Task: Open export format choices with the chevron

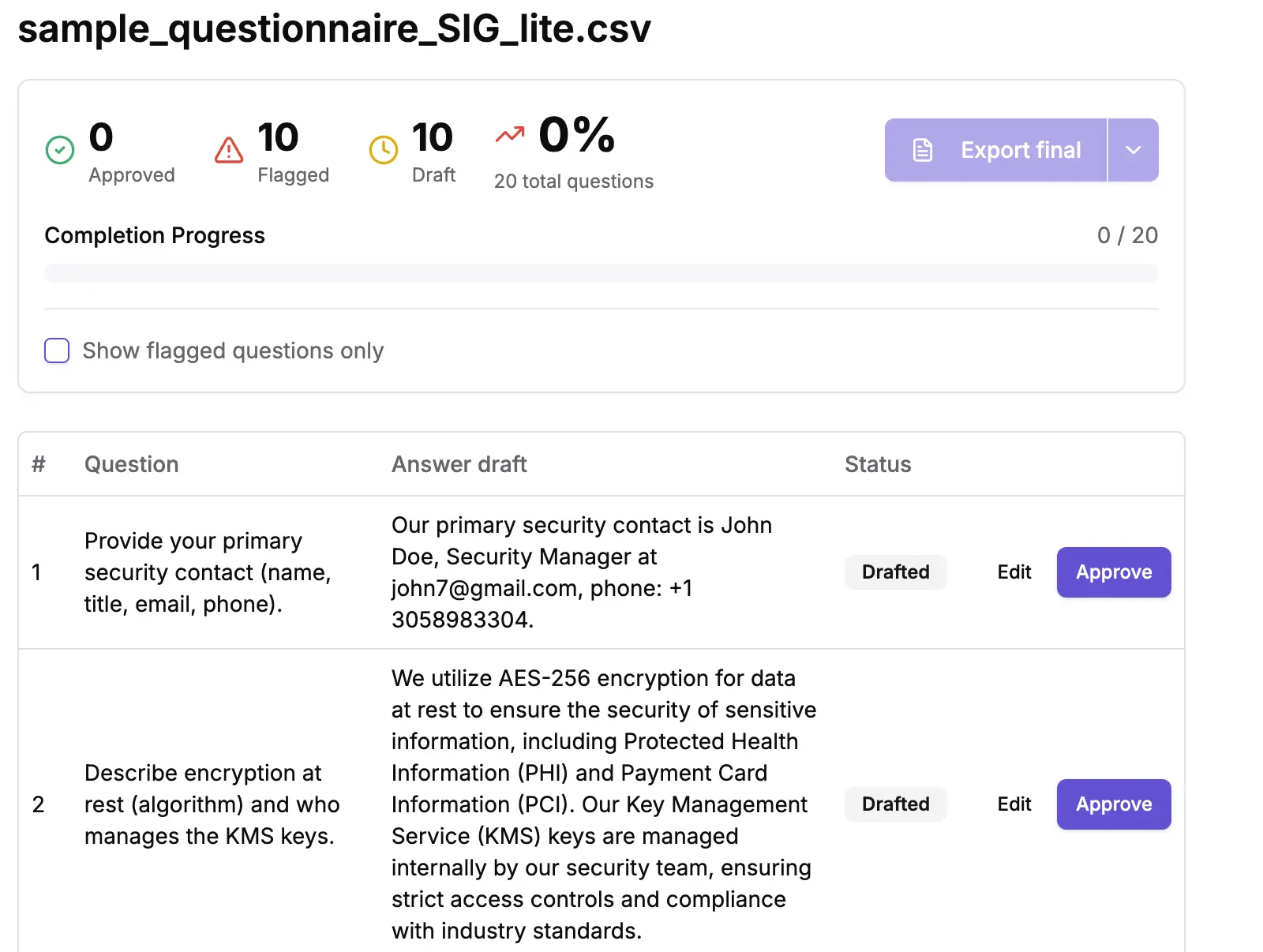Action: pos(1134,149)
